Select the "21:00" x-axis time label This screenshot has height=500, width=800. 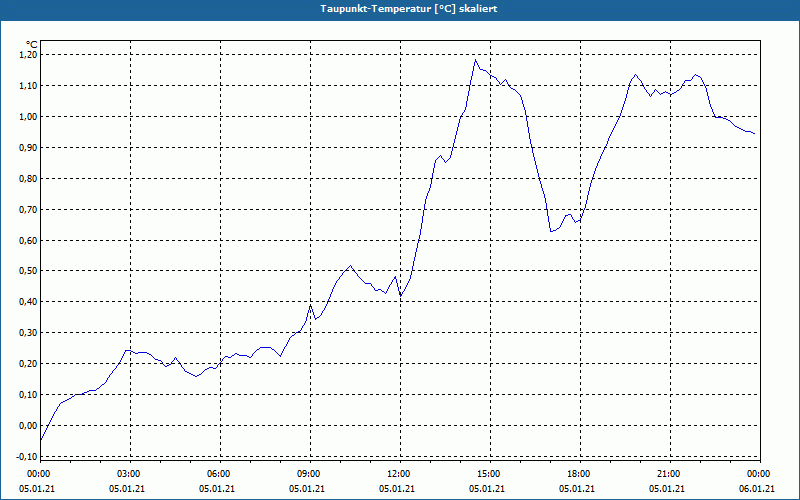click(667, 474)
